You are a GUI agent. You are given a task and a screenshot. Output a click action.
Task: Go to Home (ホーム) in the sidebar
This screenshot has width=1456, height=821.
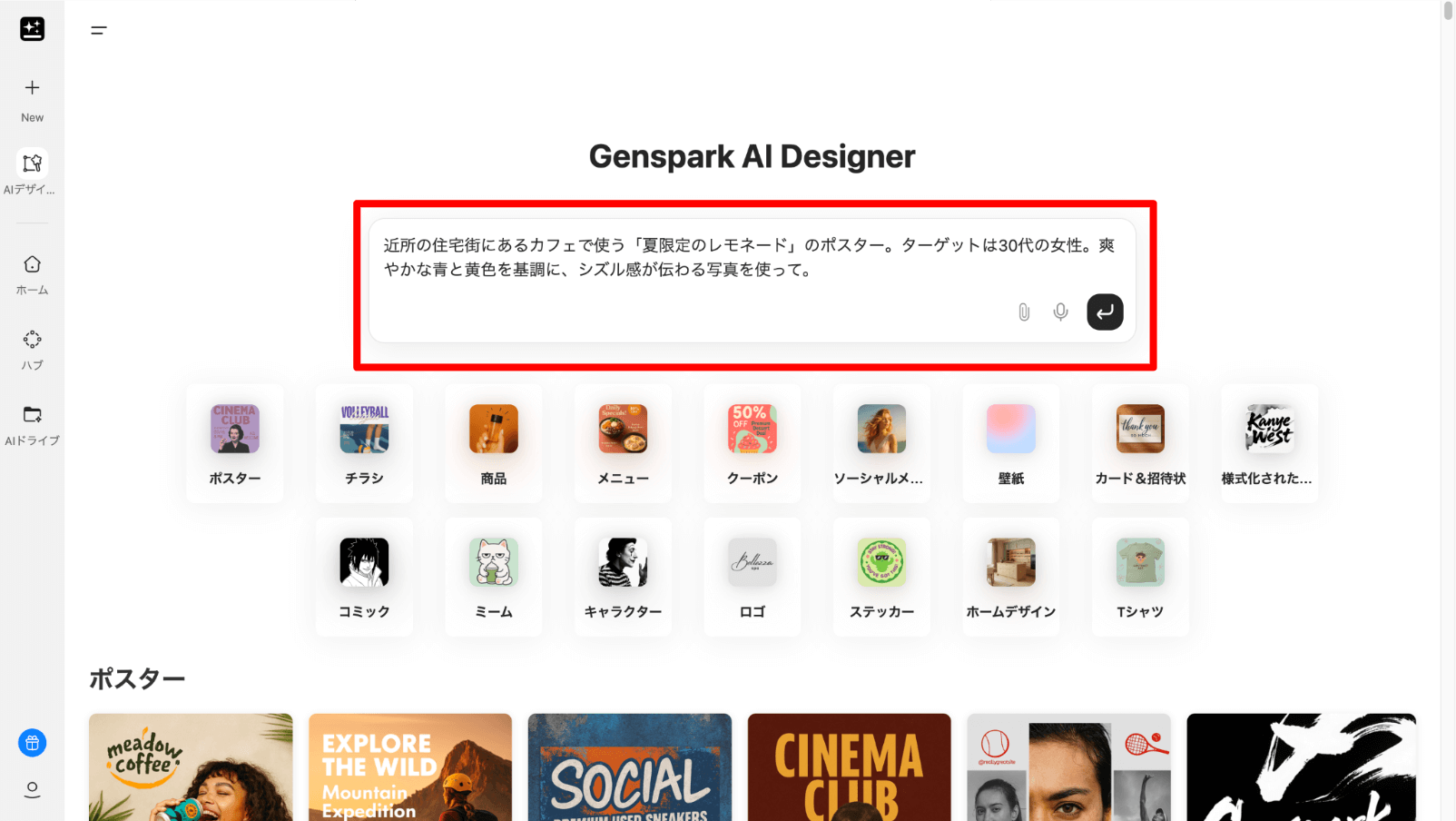tap(32, 264)
